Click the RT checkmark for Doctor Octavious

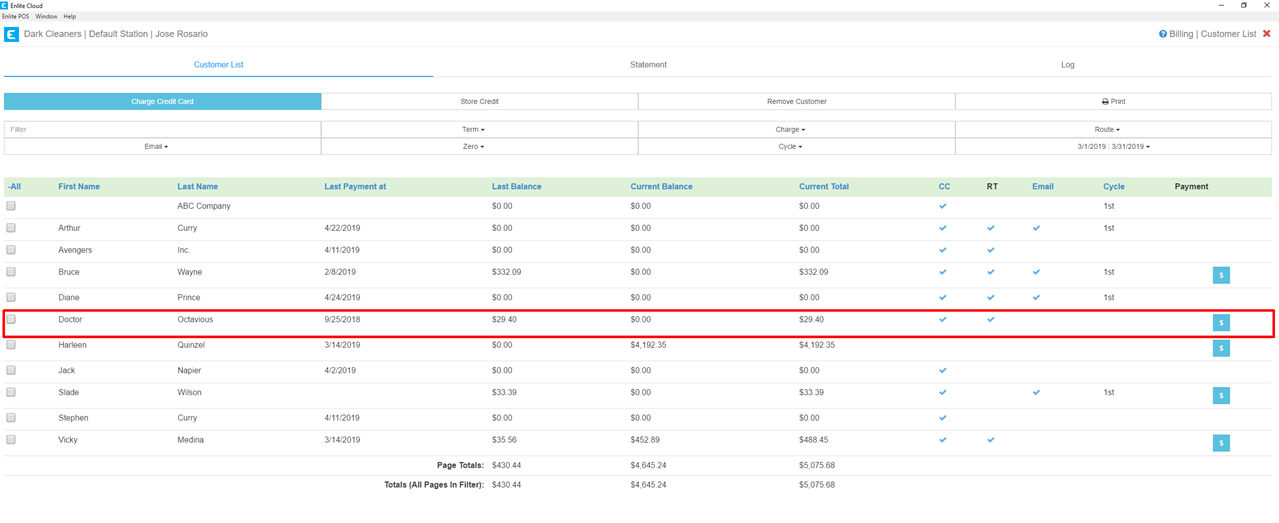(991, 320)
